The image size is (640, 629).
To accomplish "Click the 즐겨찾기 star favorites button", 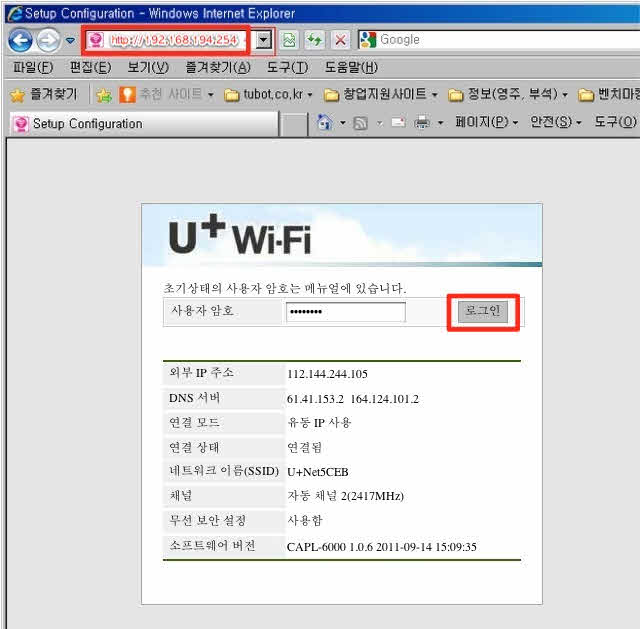I will pos(44,95).
